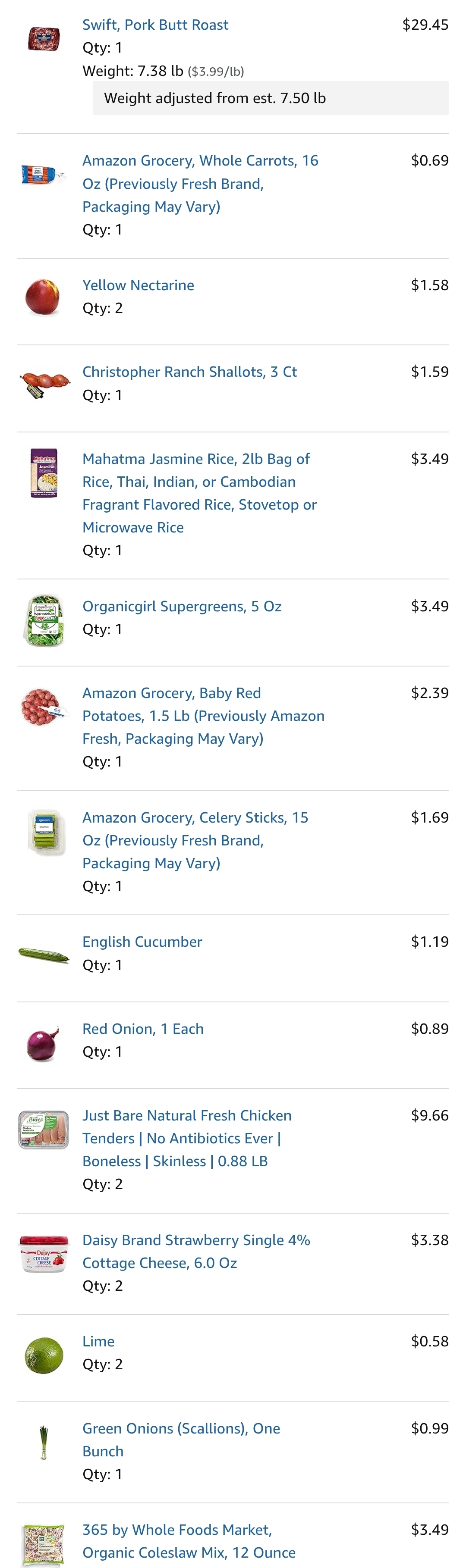
Task: Open the Organicgirl Supergreens, 5 Oz link
Action: tap(182, 606)
